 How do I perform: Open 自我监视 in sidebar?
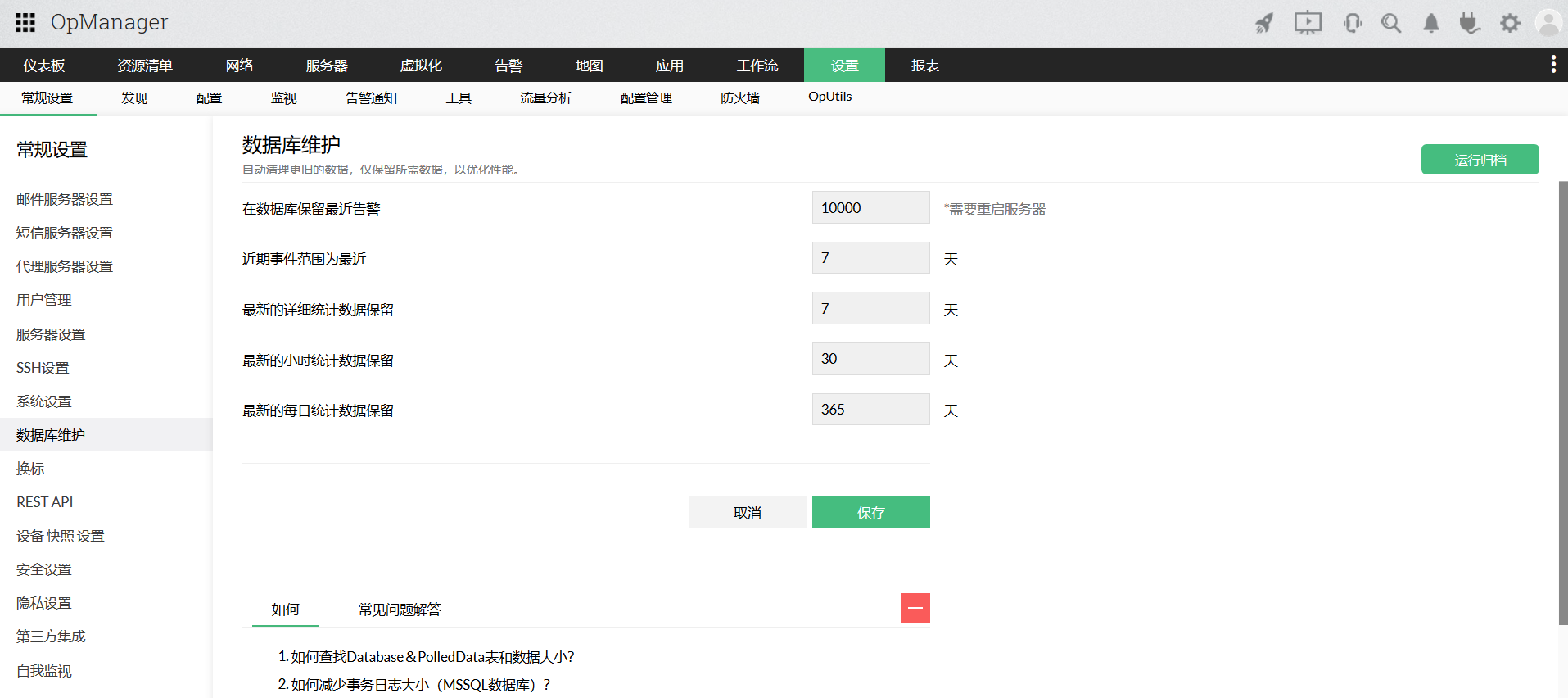(x=44, y=671)
